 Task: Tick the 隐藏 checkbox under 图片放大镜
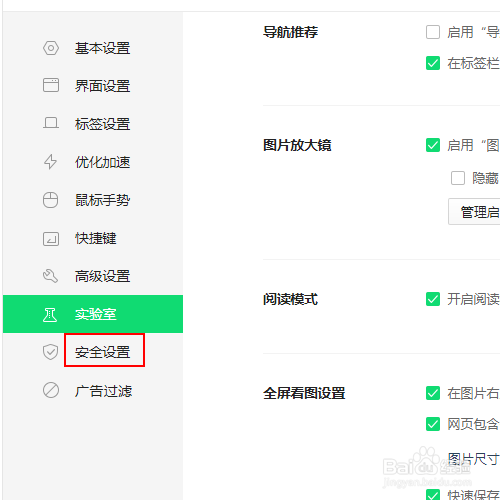click(458, 178)
